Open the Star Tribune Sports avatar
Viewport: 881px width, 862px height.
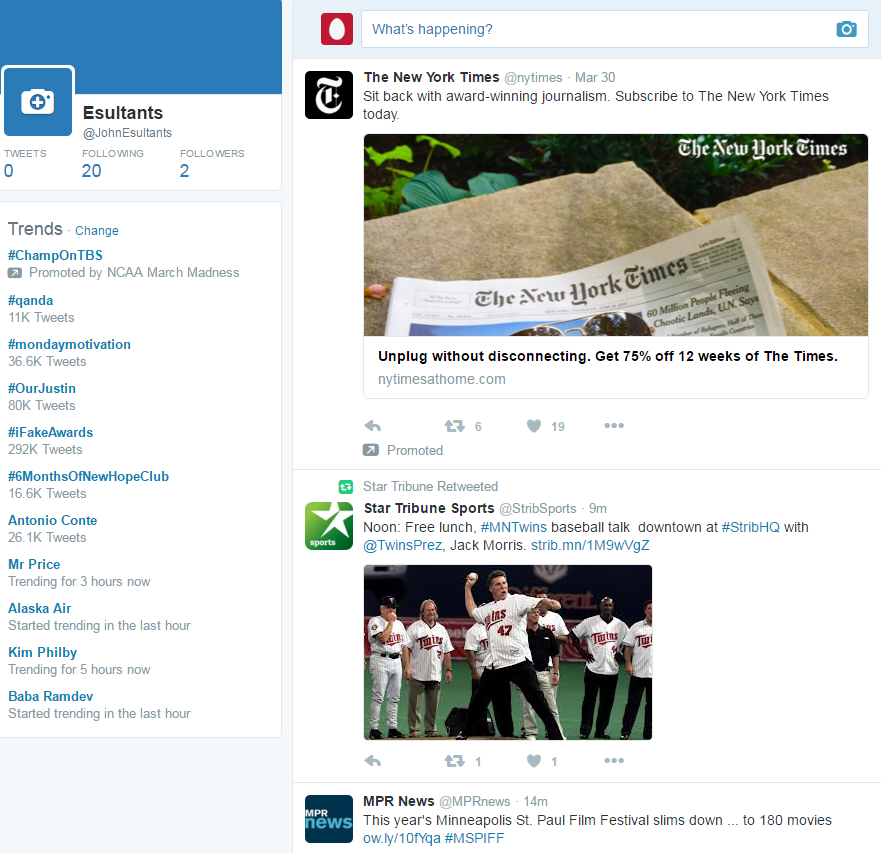(x=329, y=526)
